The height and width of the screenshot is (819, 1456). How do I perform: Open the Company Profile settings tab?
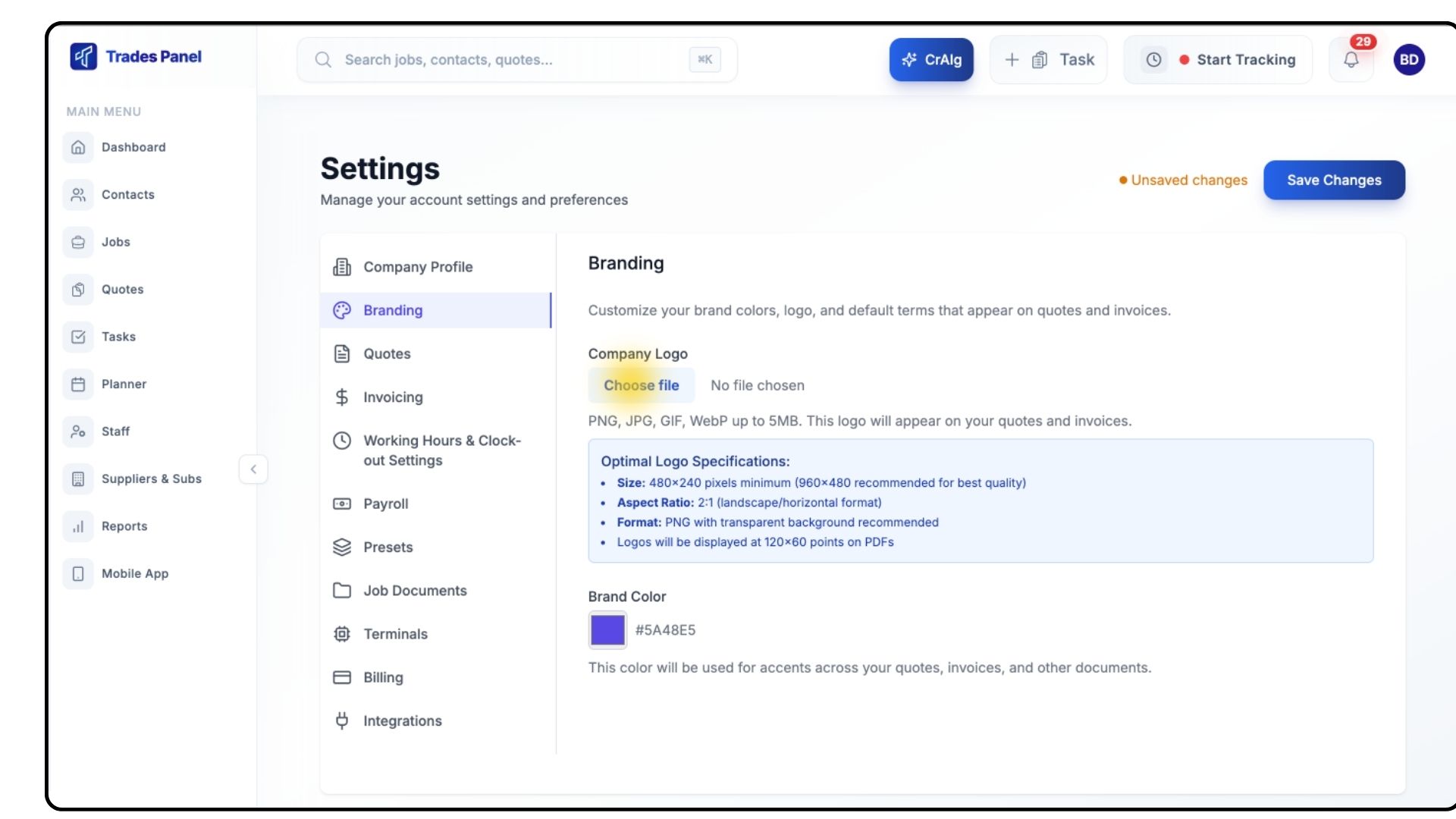[x=418, y=267]
